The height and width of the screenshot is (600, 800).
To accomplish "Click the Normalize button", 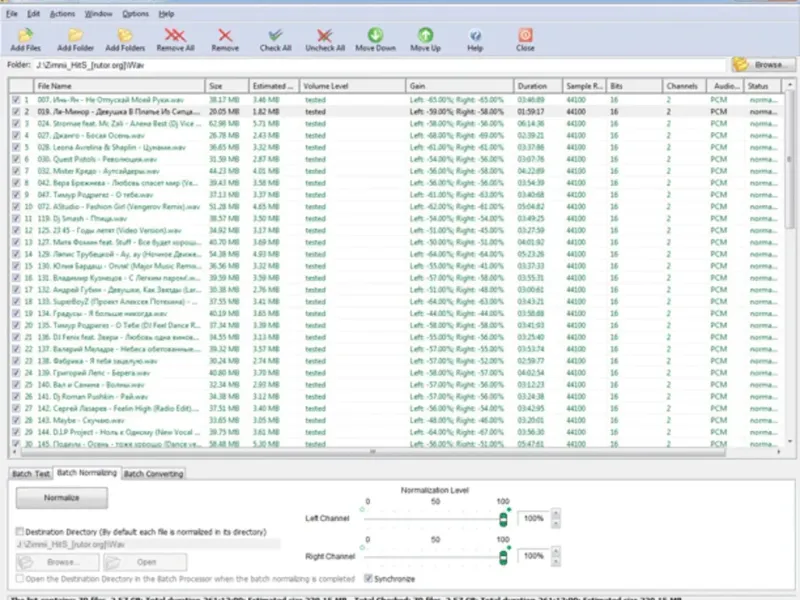I will (x=62, y=497).
